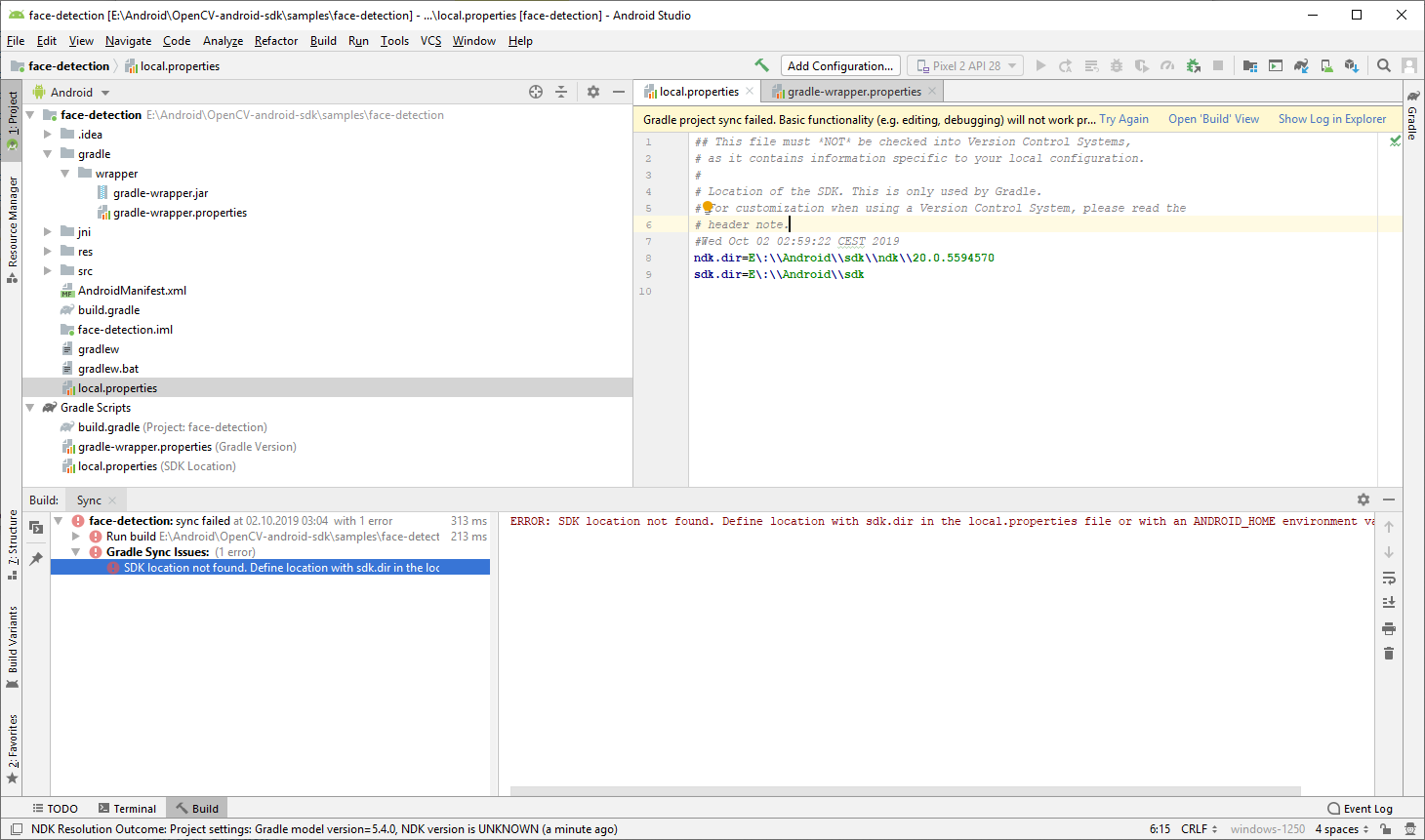
Task: Click the Stop square icon
Action: coord(1218,65)
